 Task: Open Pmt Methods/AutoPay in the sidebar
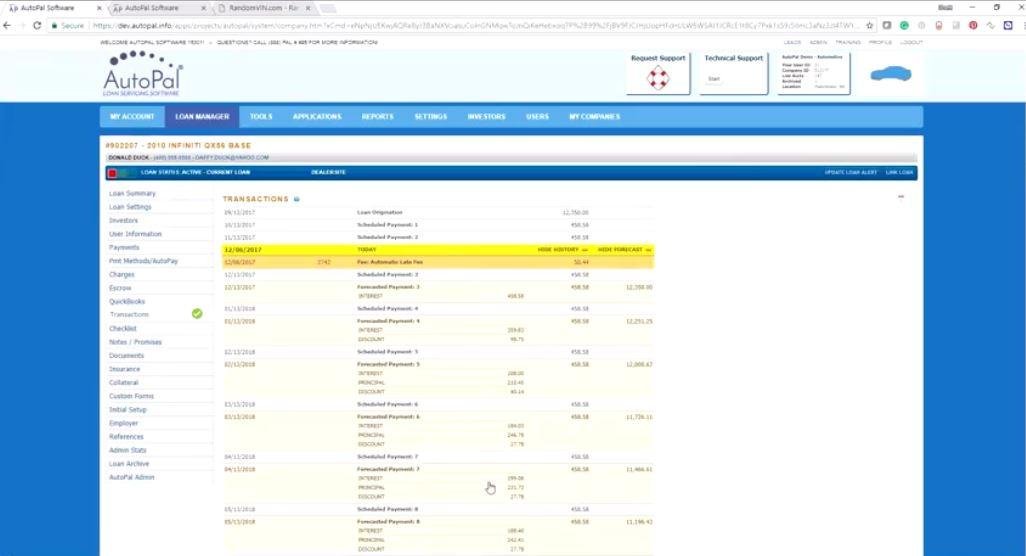pos(143,261)
